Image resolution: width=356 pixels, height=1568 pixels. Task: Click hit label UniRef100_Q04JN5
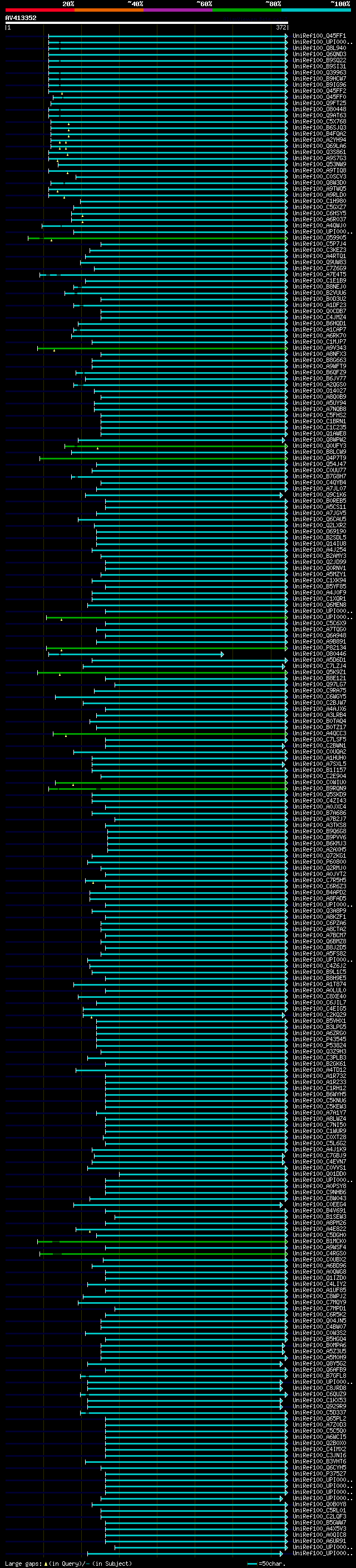[x=319, y=1320]
